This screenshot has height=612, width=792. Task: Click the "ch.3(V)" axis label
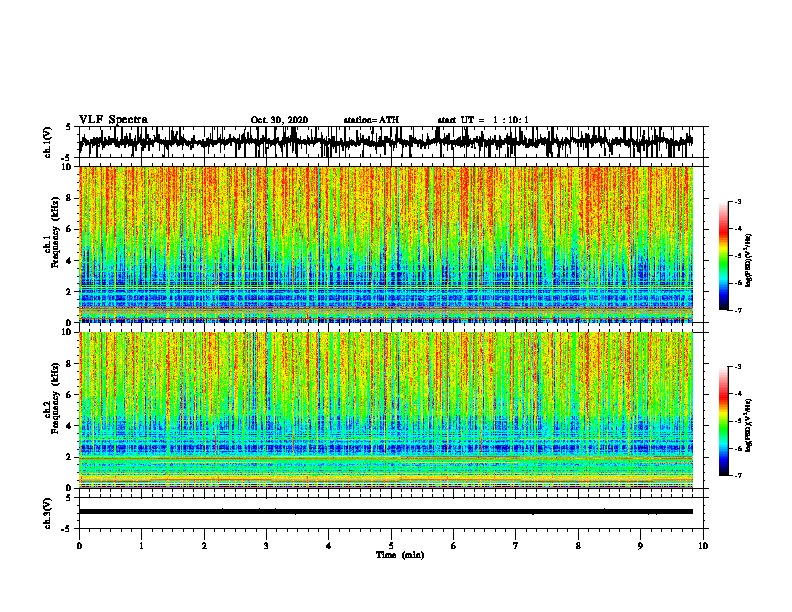coord(47,513)
